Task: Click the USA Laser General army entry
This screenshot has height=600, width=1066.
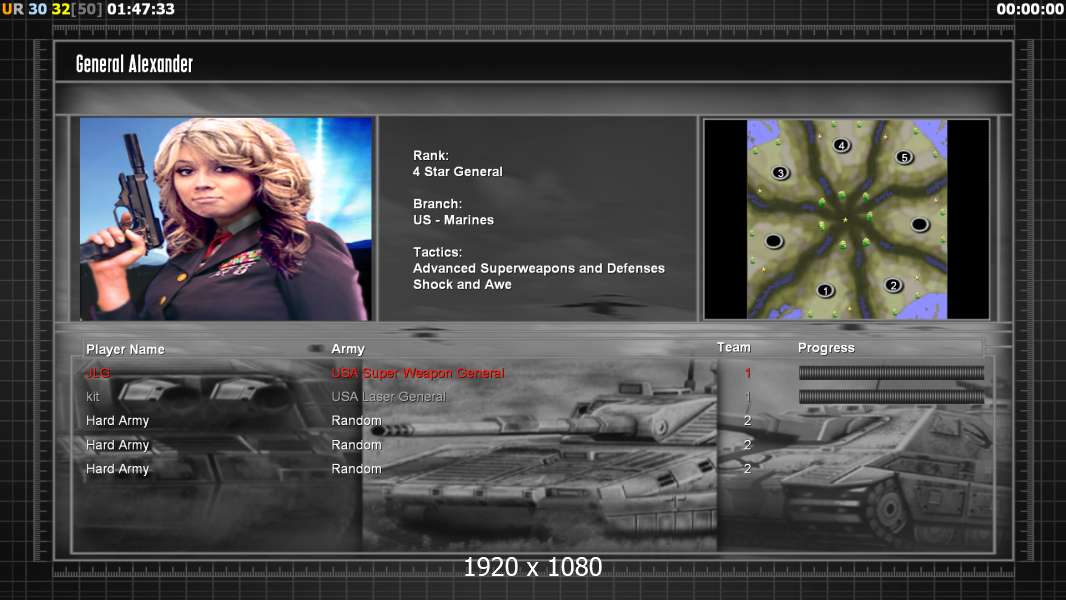Action: pos(388,397)
